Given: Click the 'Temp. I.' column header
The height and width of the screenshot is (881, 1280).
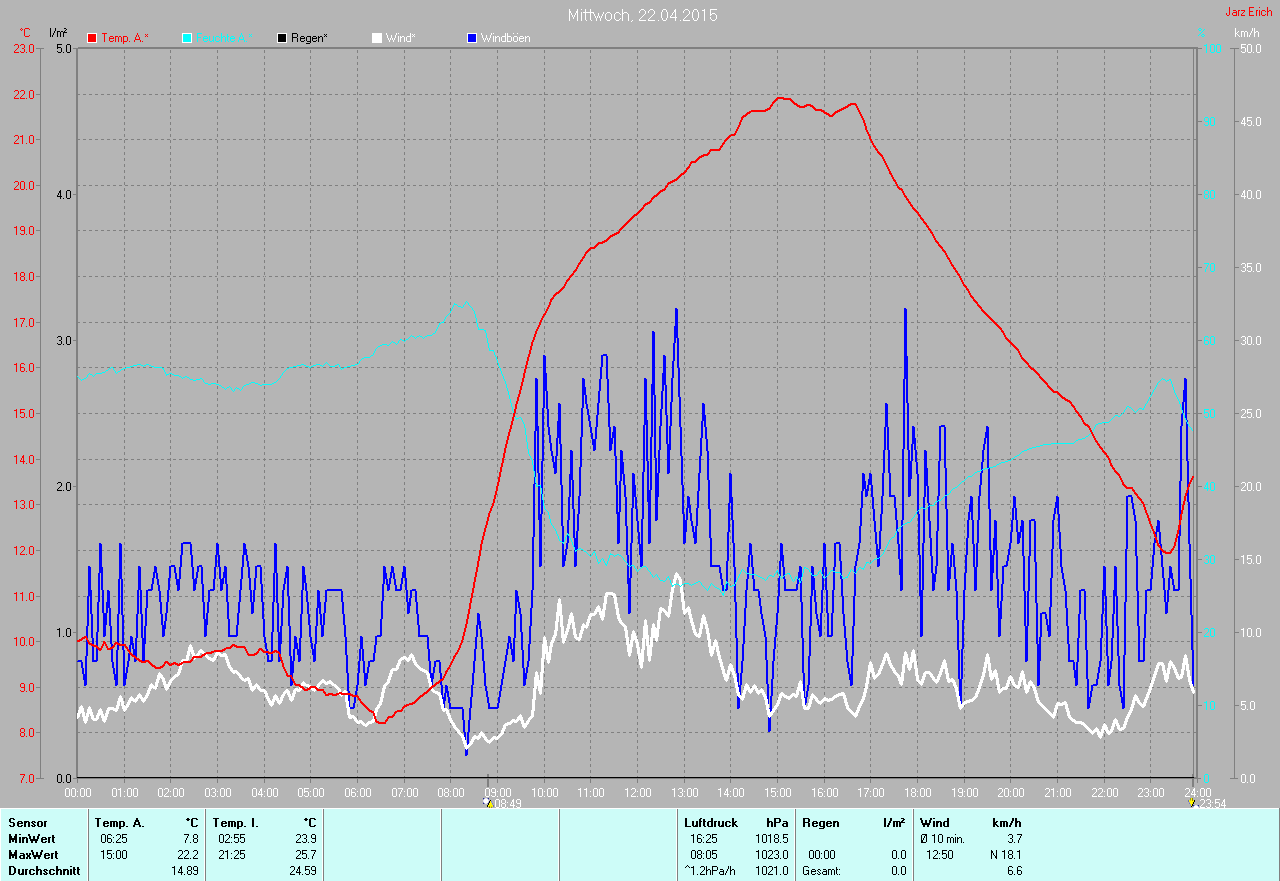Looking at the screenshot, I should point(236,823).
